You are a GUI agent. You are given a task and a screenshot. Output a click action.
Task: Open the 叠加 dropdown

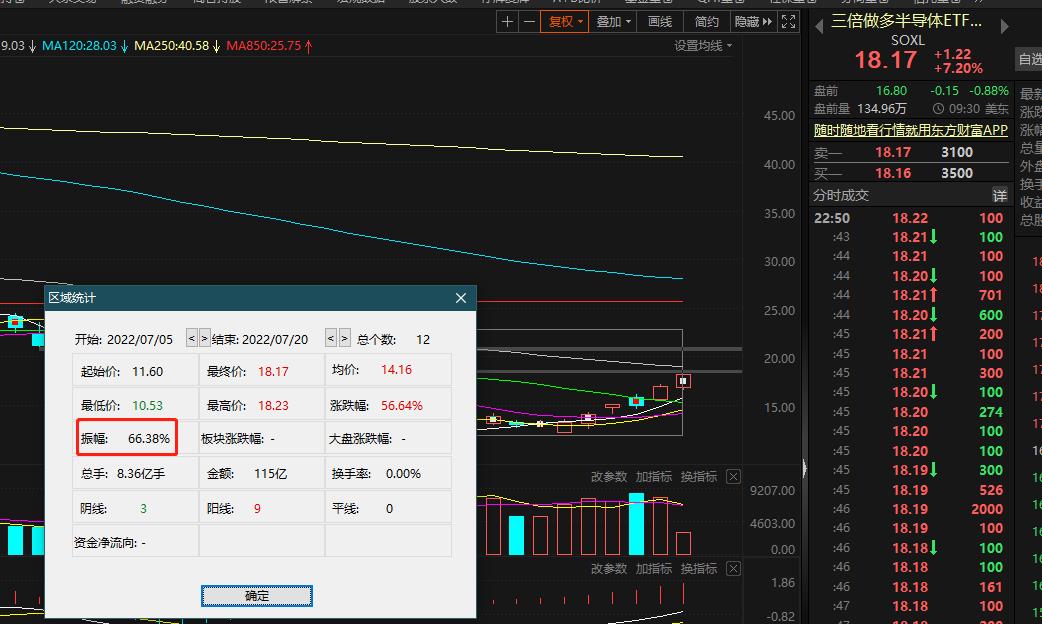pyautogui.click(x=614, y=21)
